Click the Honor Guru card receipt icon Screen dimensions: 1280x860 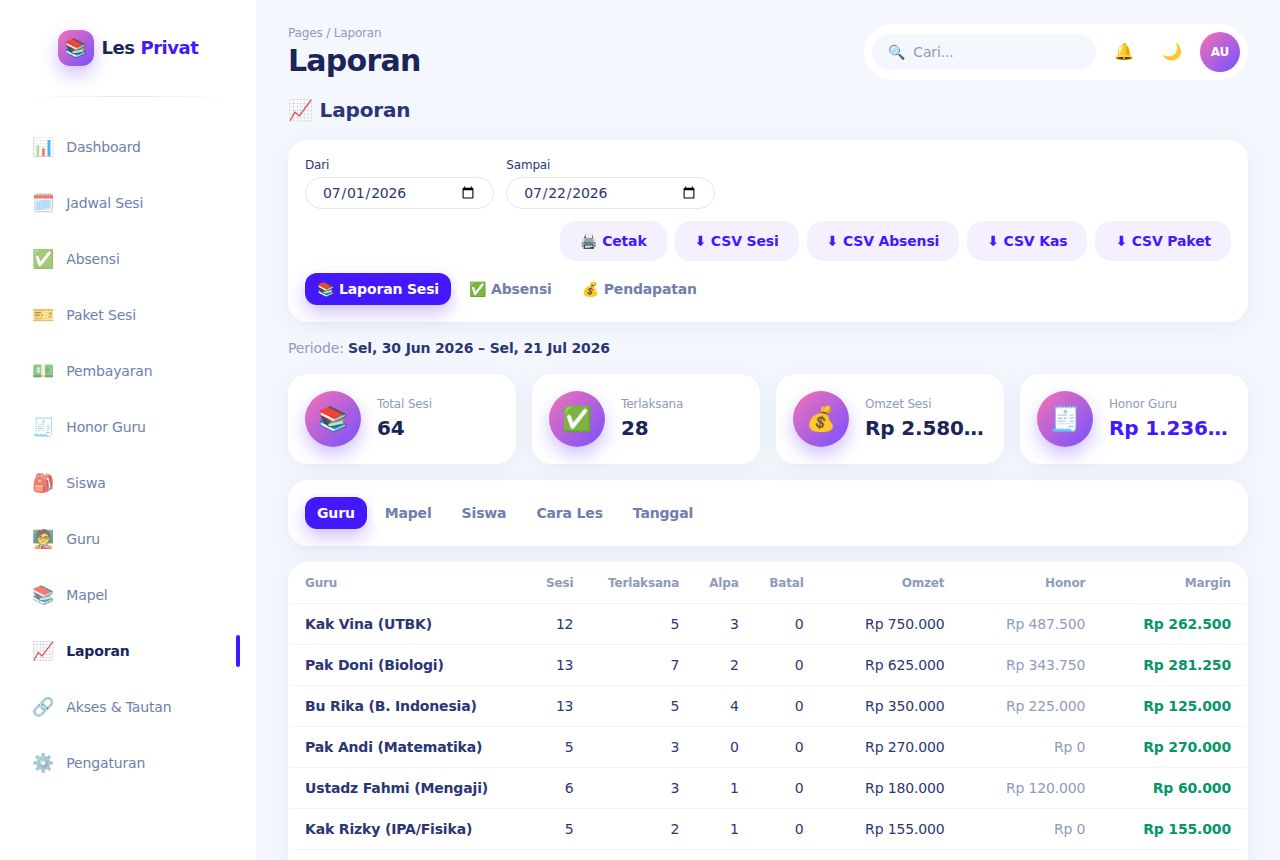pyautogui.click(x=1065, y=419)
